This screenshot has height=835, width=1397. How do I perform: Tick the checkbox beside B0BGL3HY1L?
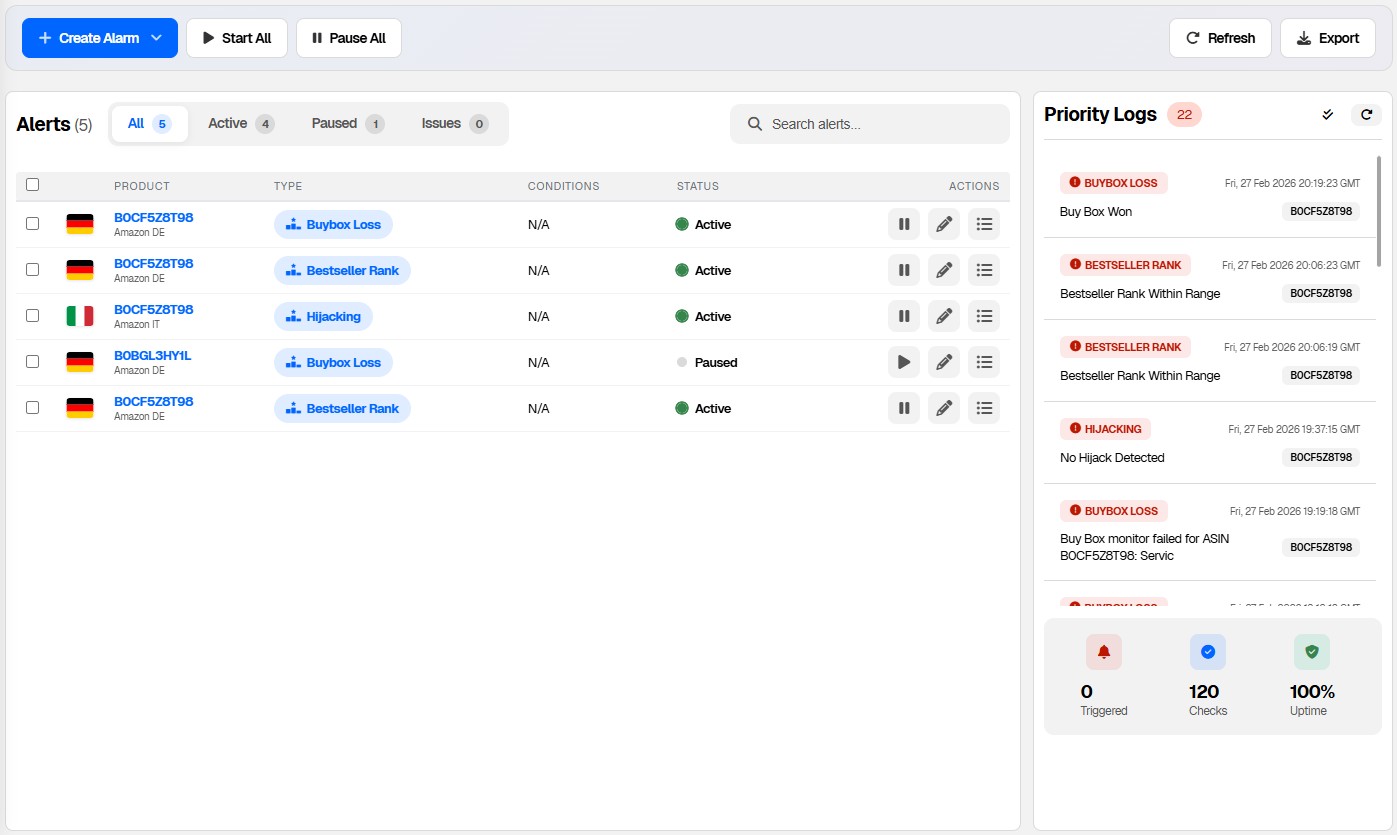pos(32,361)
